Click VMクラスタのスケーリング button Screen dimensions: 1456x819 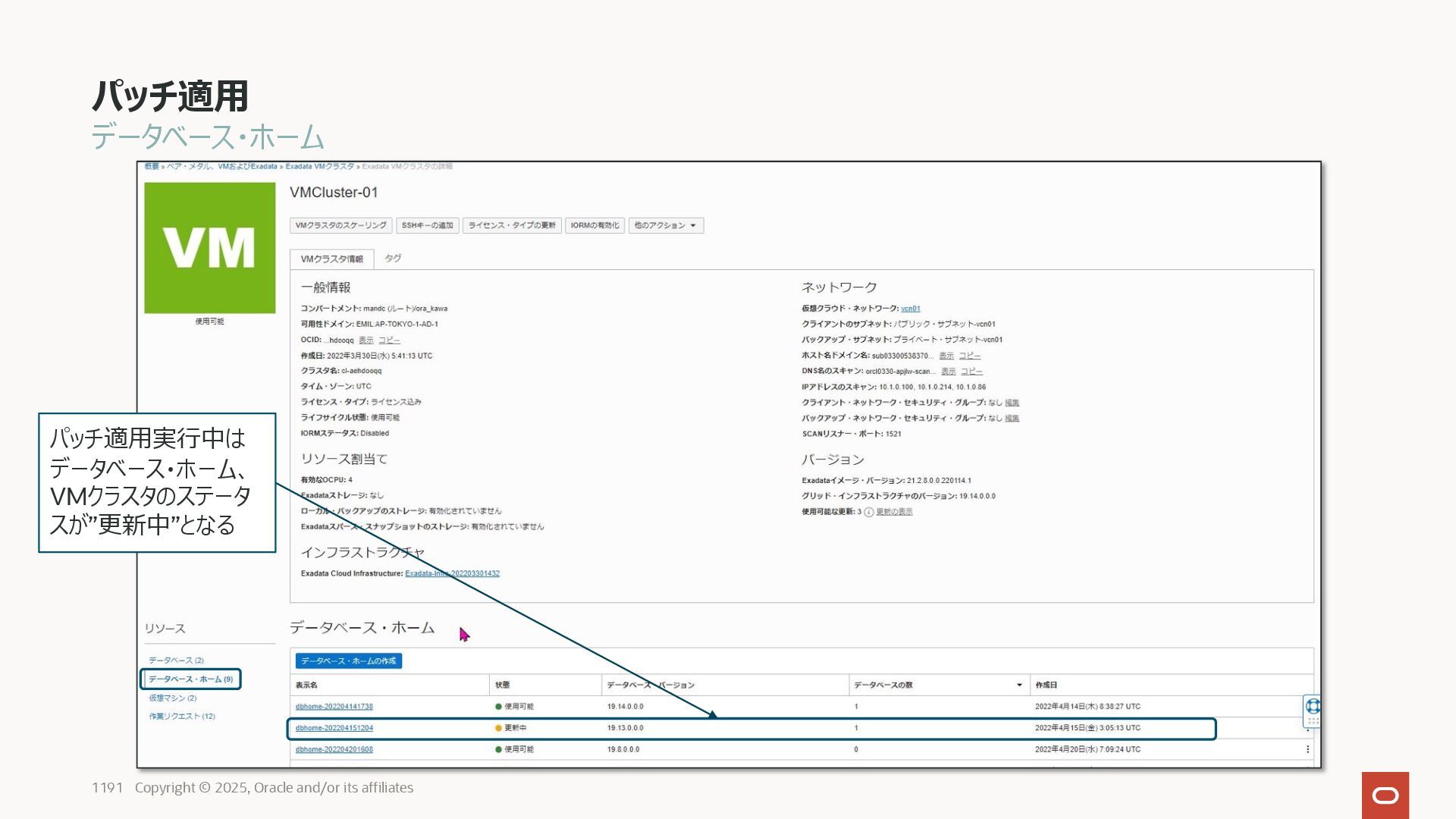[340, 225]
